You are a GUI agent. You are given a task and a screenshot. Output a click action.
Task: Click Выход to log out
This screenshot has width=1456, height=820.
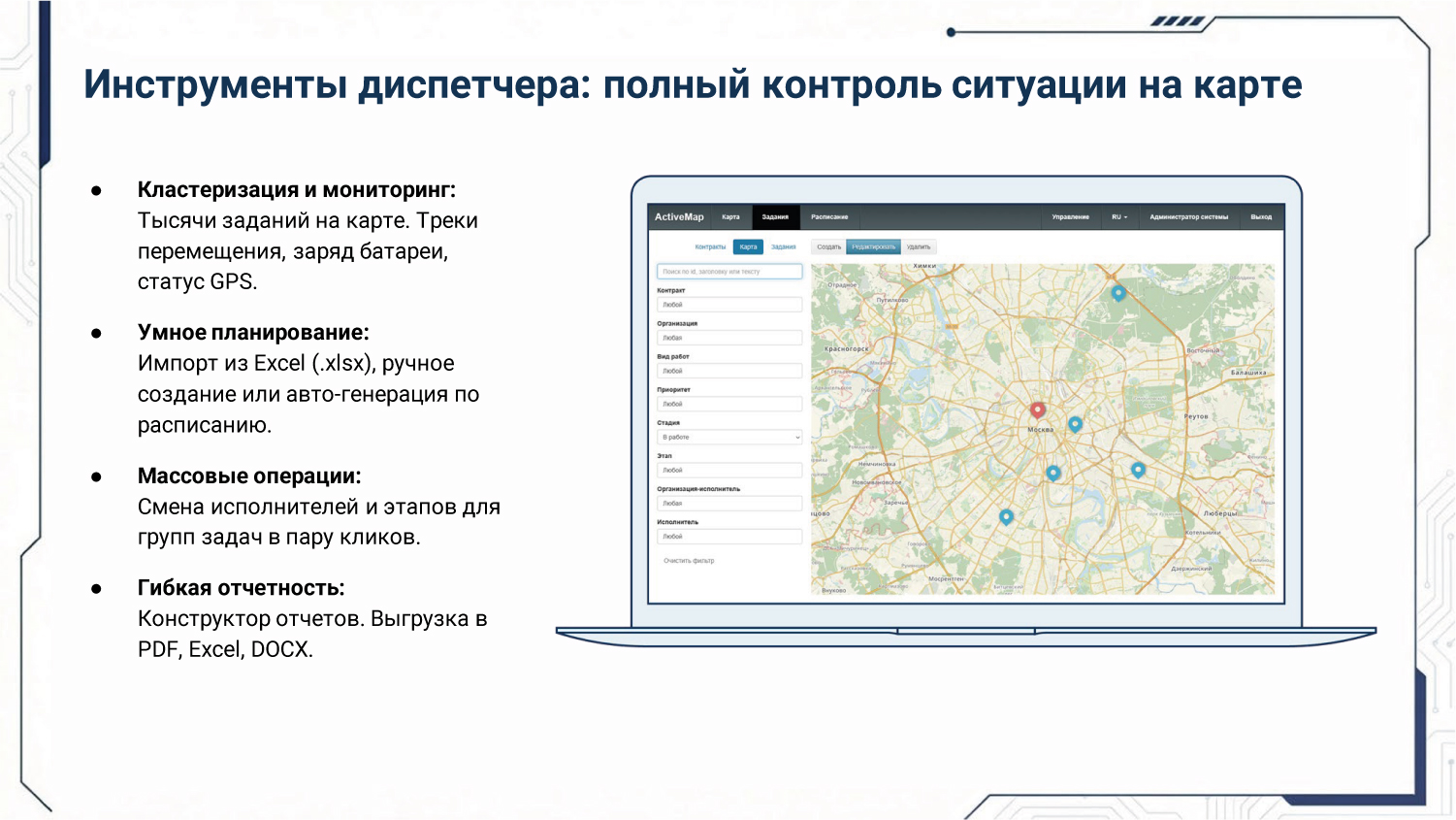click(x=1261, y=217)
